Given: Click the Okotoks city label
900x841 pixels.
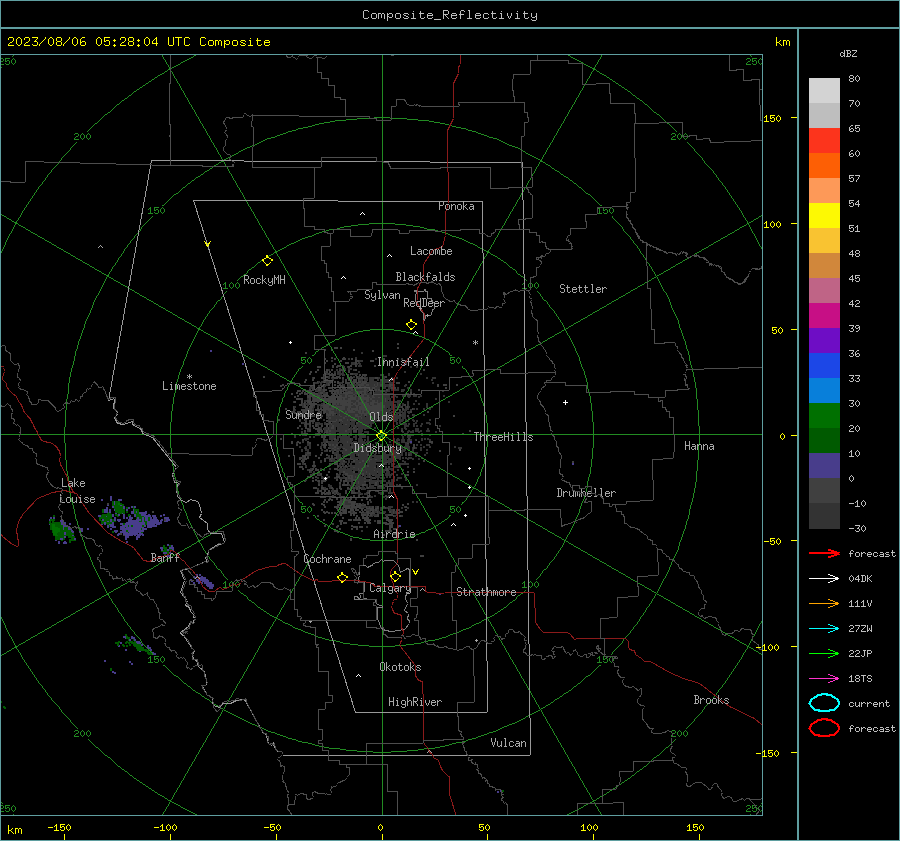Looking at the screenshot, I should (400, 667).
